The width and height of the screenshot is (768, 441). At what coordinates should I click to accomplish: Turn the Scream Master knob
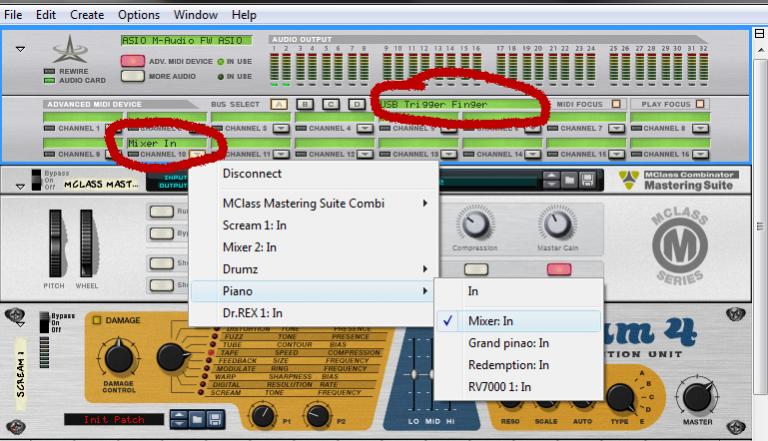coord(697,396)
